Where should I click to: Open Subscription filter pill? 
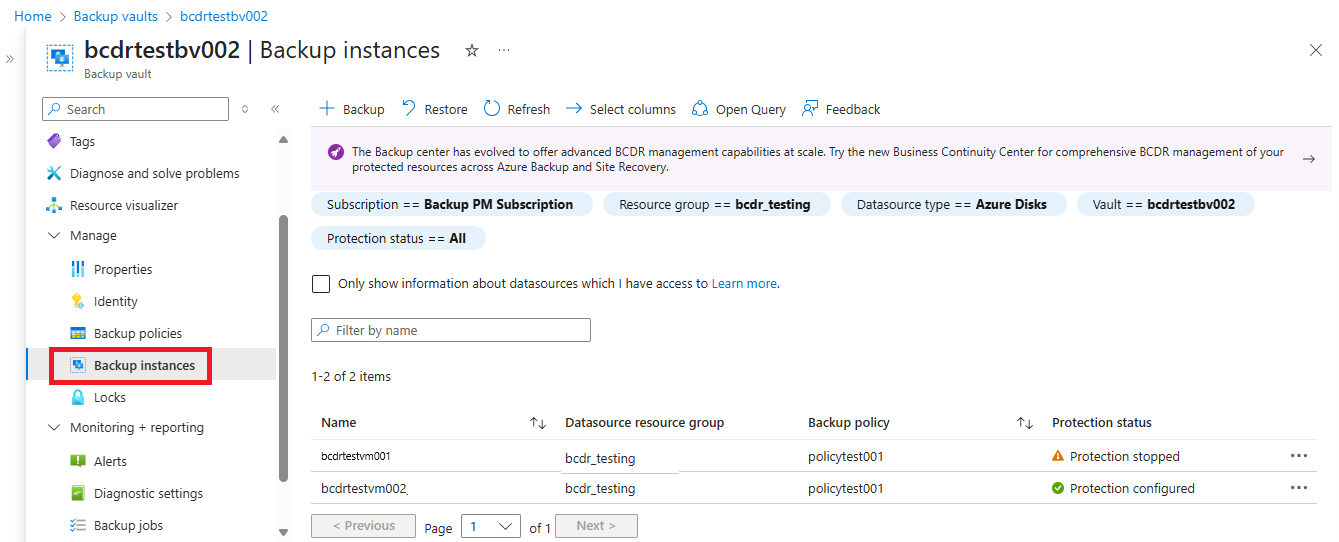point(450,204)
